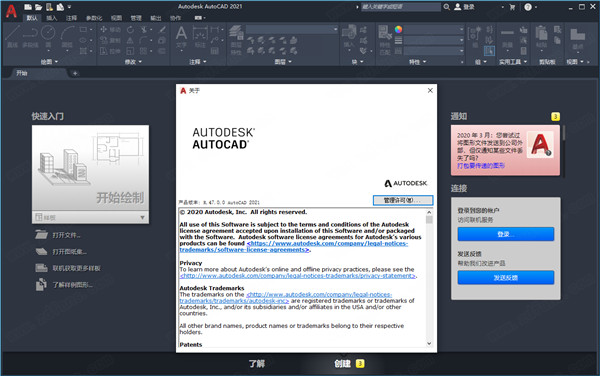Open the lineweight dropdown in Properties panel
The height and width of the screenshot is (376, 600).
[x=434, y=40]
